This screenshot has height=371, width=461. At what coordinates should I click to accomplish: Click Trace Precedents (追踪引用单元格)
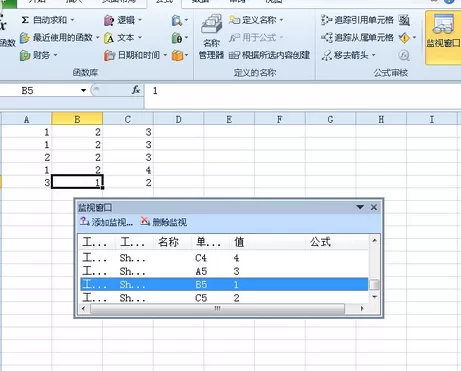pos(357,20)
